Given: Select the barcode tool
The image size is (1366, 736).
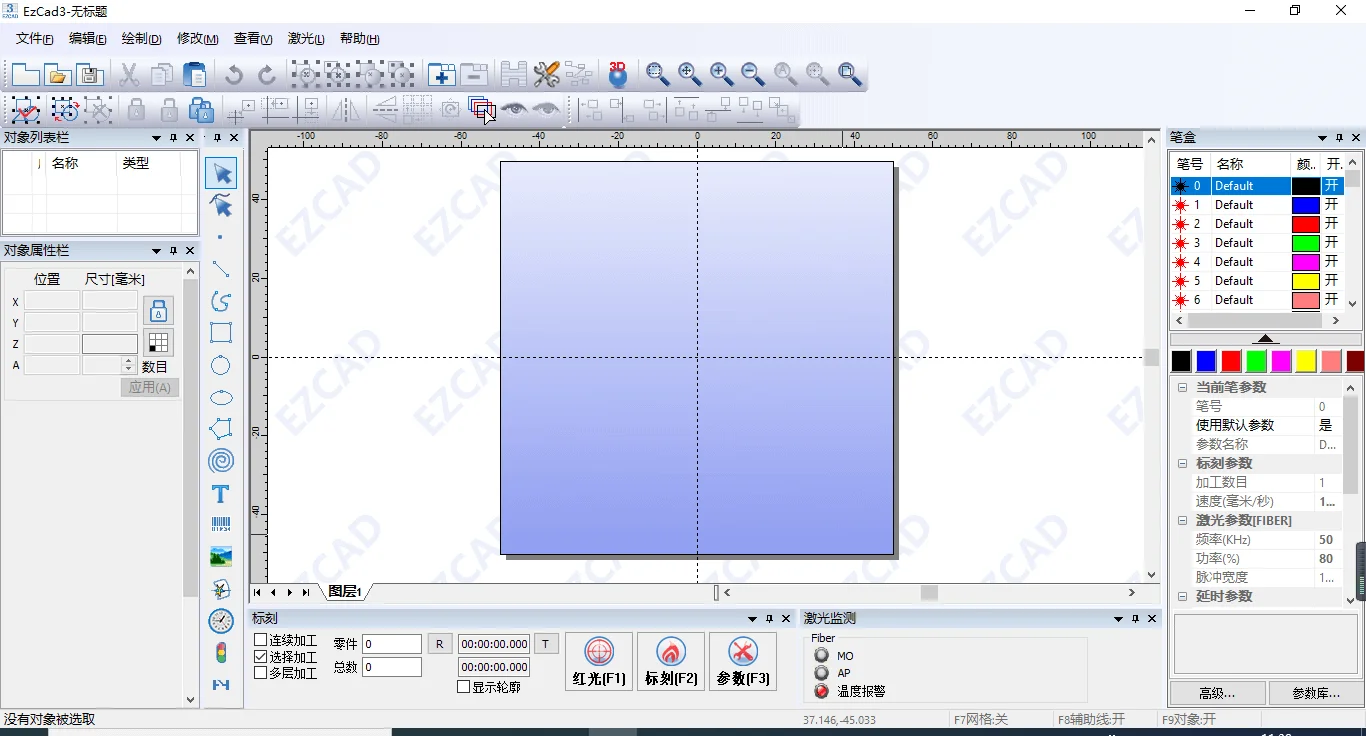Looking at the screenshot, I should click(x=221, y=525).
